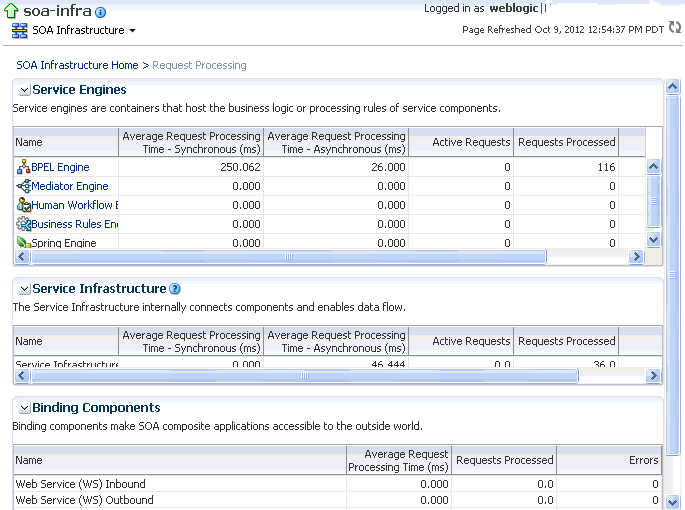Open the Service Infrastructure help icon
This screenshot has height=510, width=685.
[x=174, y=289]
